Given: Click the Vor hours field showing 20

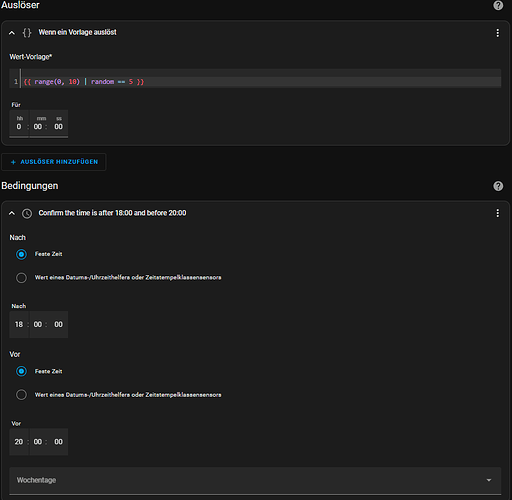Looking at the screenshot, I should click(x=19, y=442).
